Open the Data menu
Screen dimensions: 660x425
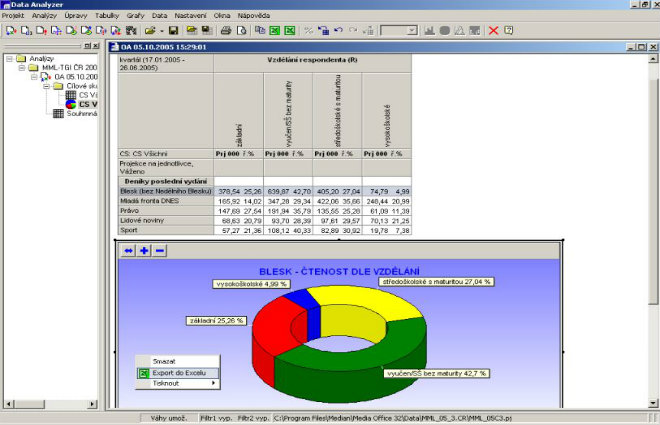[160, 16]
